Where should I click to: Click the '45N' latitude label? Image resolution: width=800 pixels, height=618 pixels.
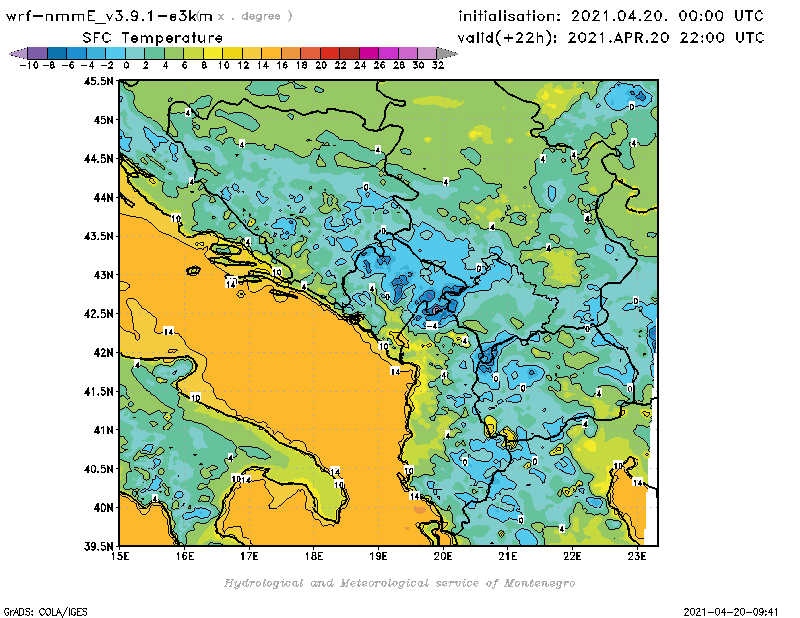pyautogui.click(x=103, y=119)
